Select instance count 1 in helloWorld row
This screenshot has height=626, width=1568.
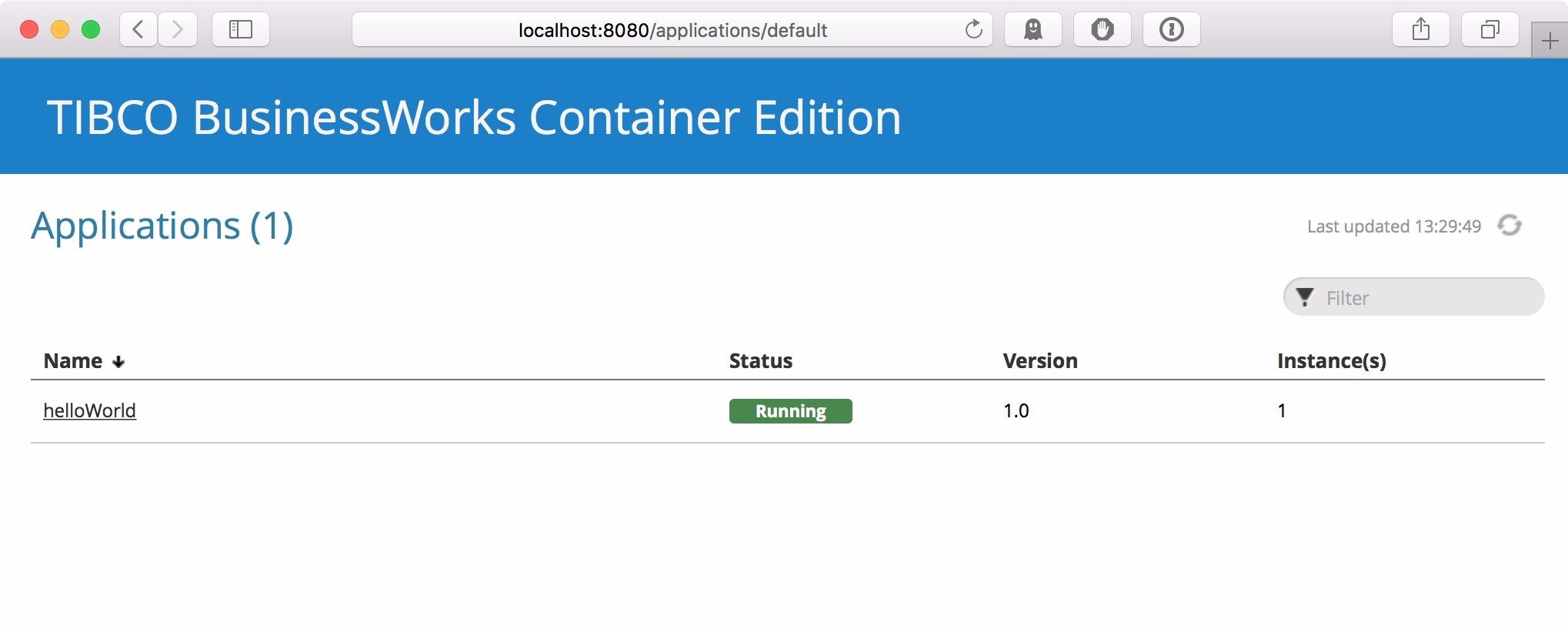coord(1282,410)
